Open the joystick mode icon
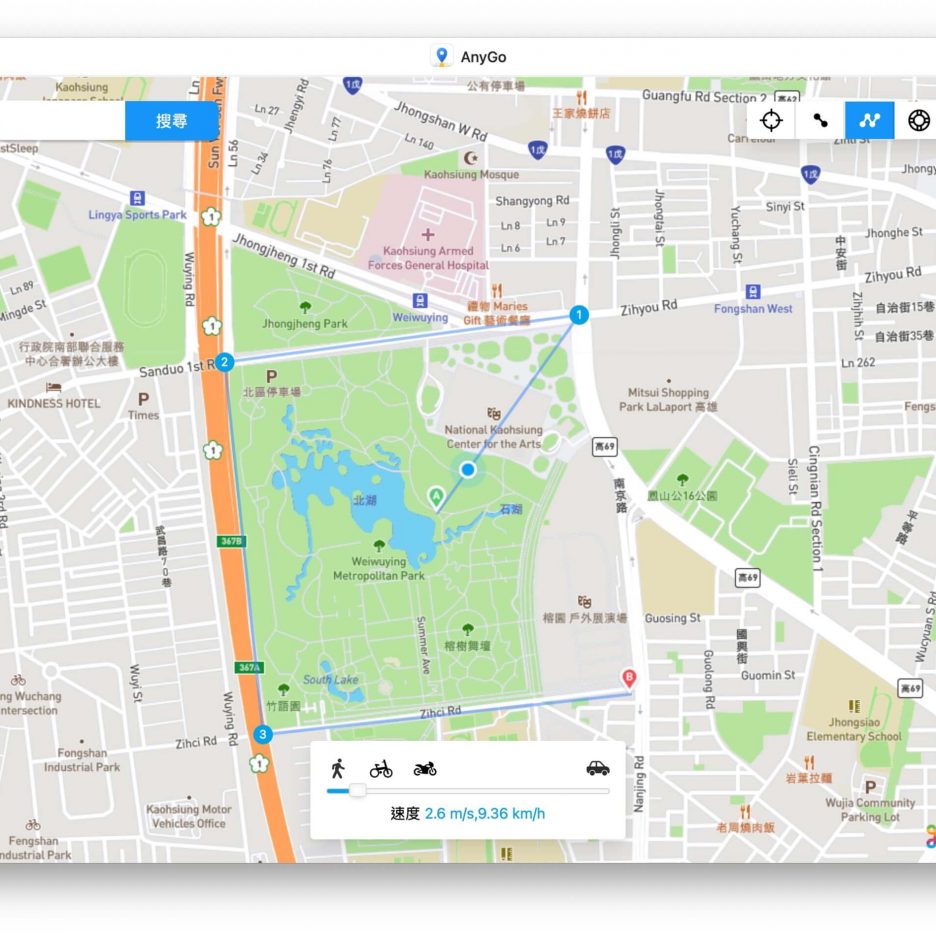This screenshot has width=936, height=936. click(x=918, y=120)
